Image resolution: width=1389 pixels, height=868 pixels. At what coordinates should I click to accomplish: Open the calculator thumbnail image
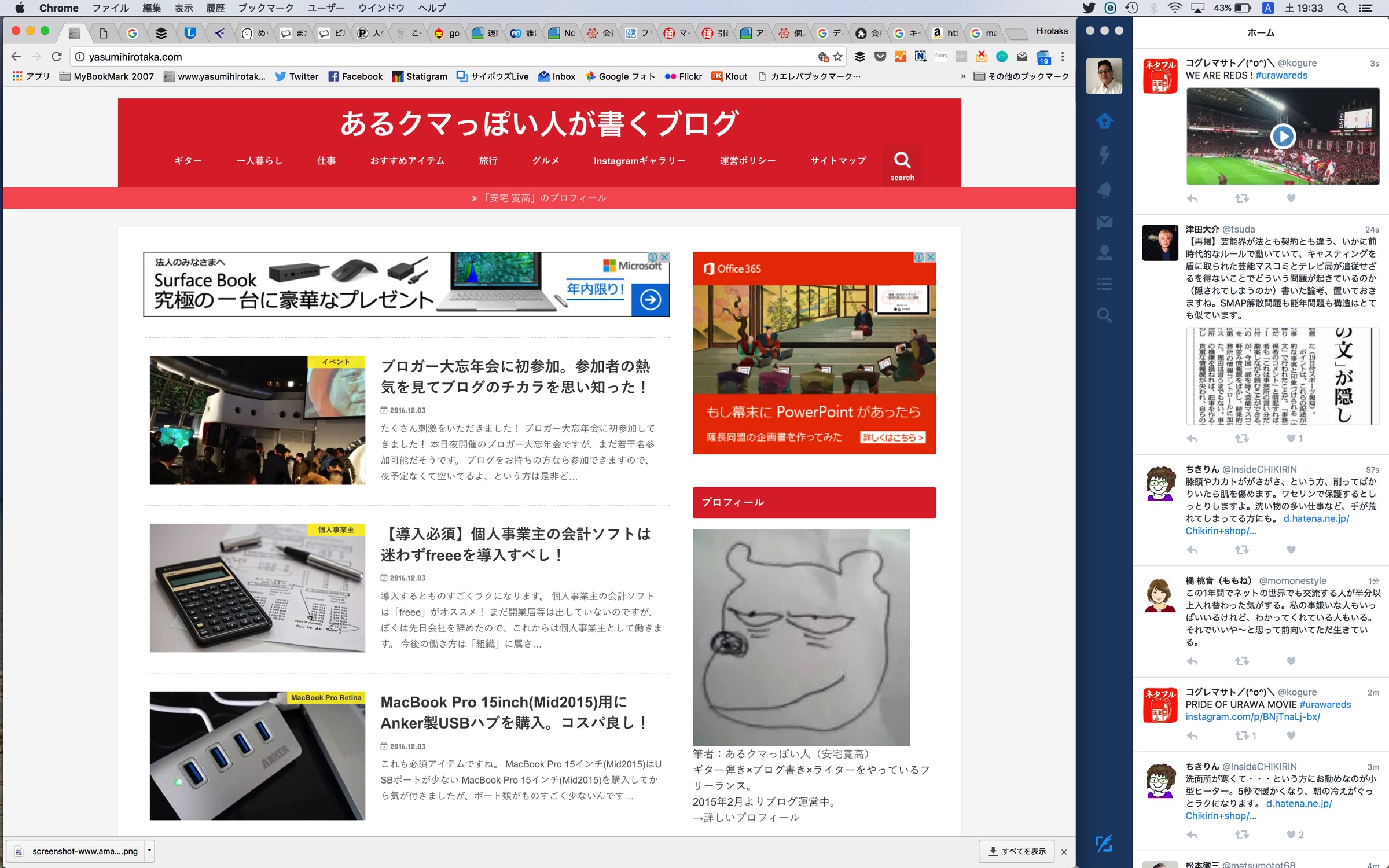[x=258, y=588]
